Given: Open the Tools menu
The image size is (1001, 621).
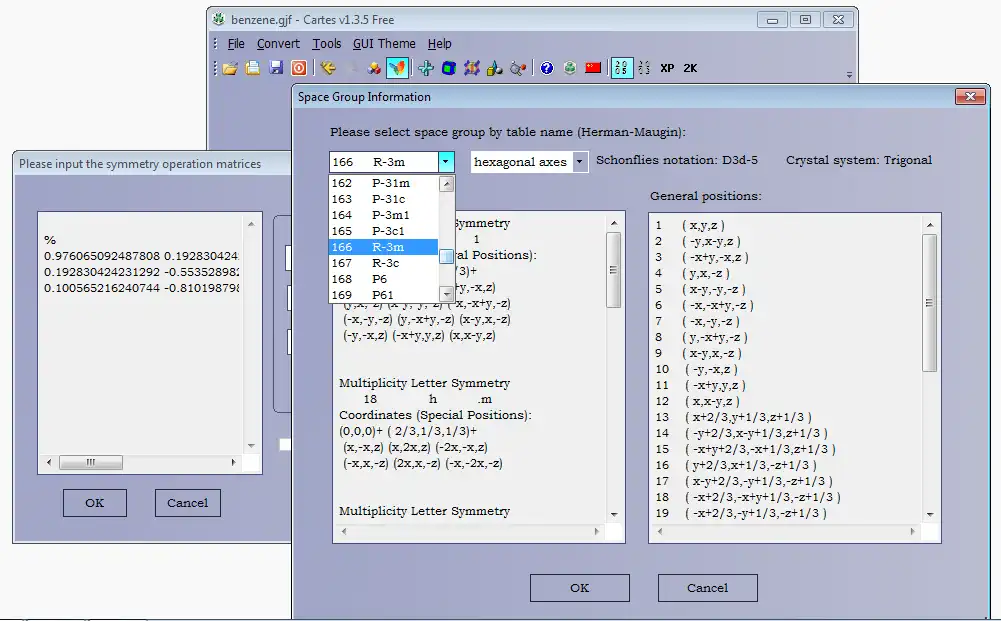Looking at the screenshot, I should point(326,44).
